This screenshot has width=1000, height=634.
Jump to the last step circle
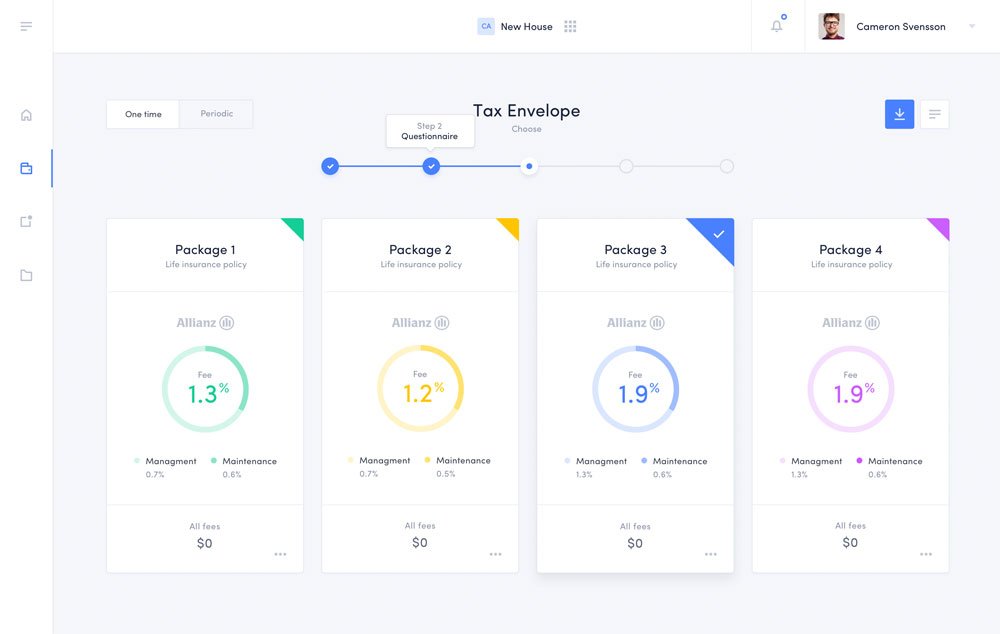(726, 166)
